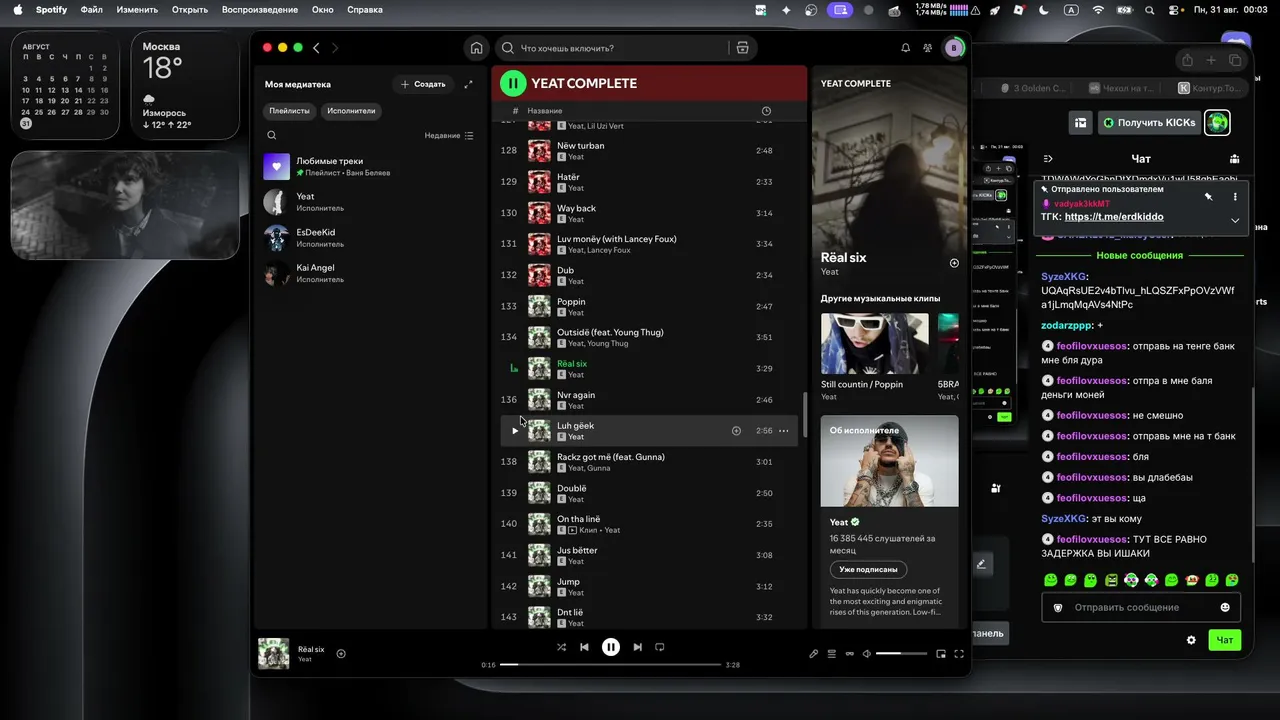Seek in the song progress bar

pyautogui.click(x=610, y=664)
